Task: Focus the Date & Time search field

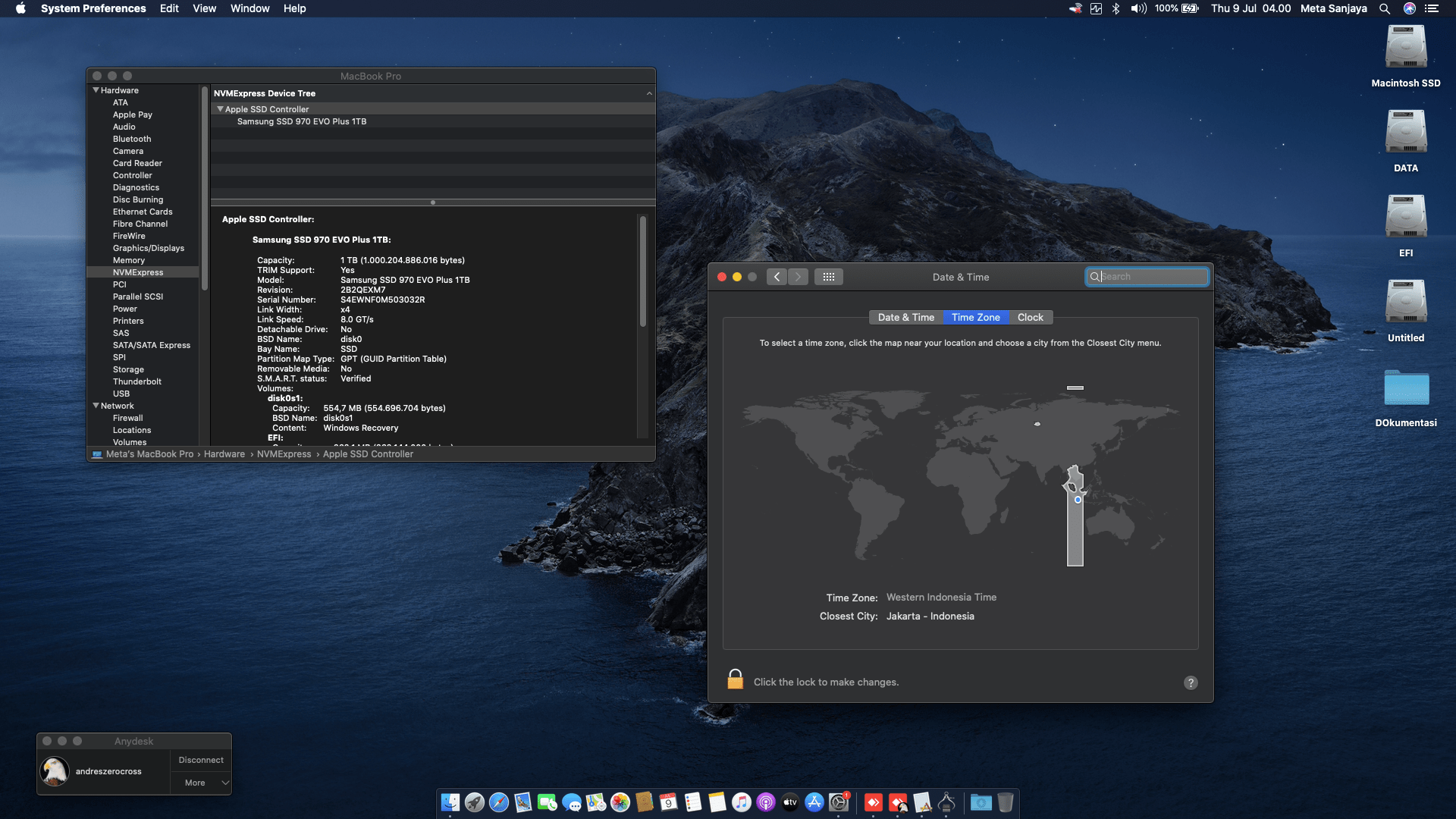Action: click(1147, 277)
